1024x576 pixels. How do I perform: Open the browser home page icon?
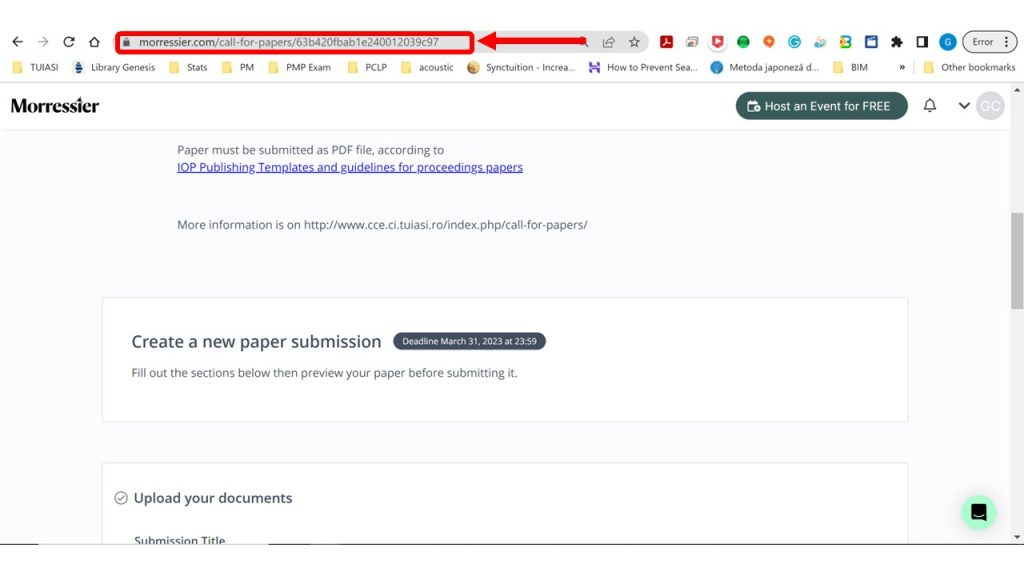pos(94,42)
